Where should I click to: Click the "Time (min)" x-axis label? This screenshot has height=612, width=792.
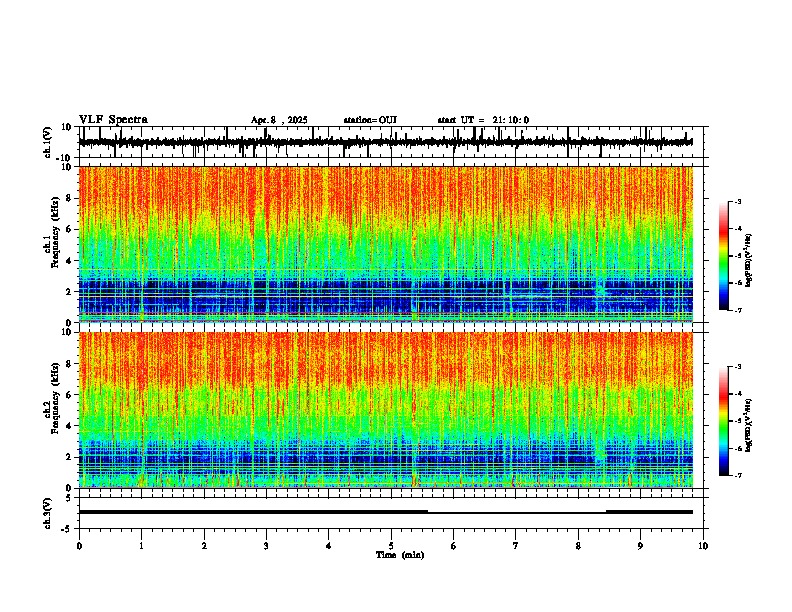[400, 555]
